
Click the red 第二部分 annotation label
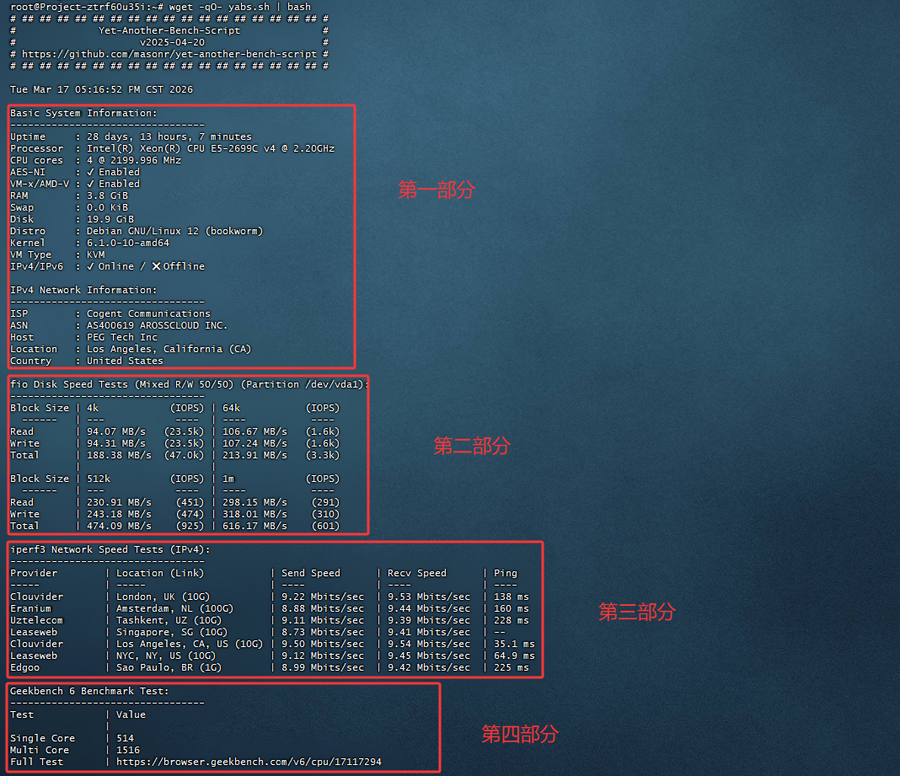(x=471, y=446)
